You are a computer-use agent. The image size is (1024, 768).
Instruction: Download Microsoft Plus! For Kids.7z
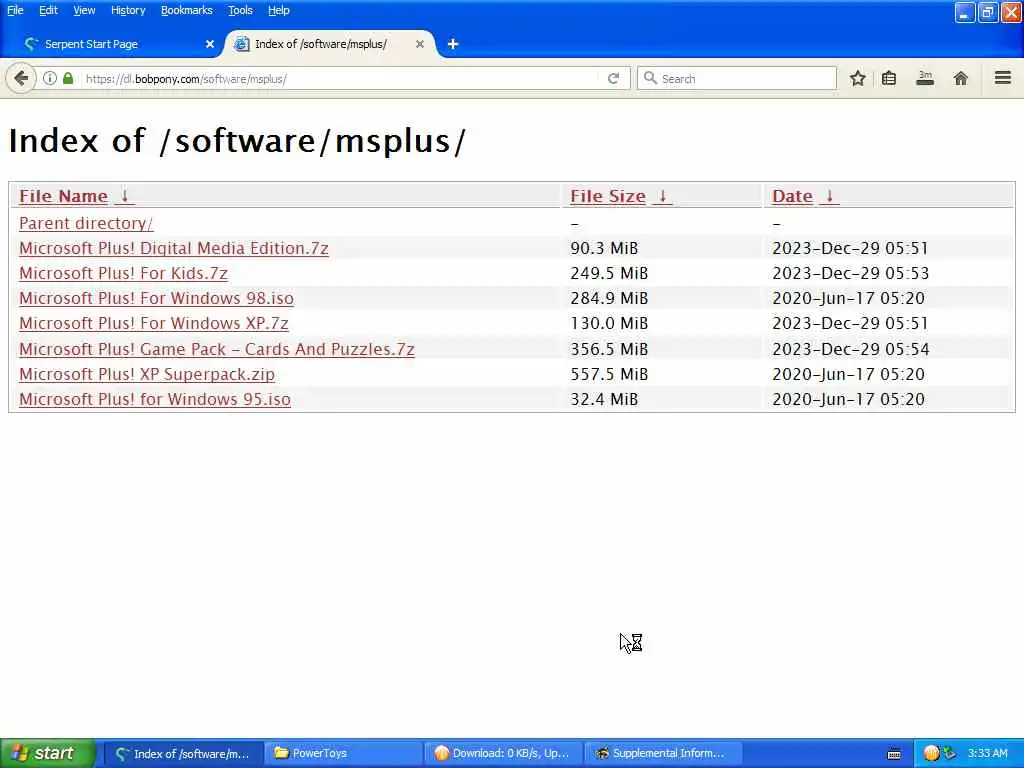123,273
